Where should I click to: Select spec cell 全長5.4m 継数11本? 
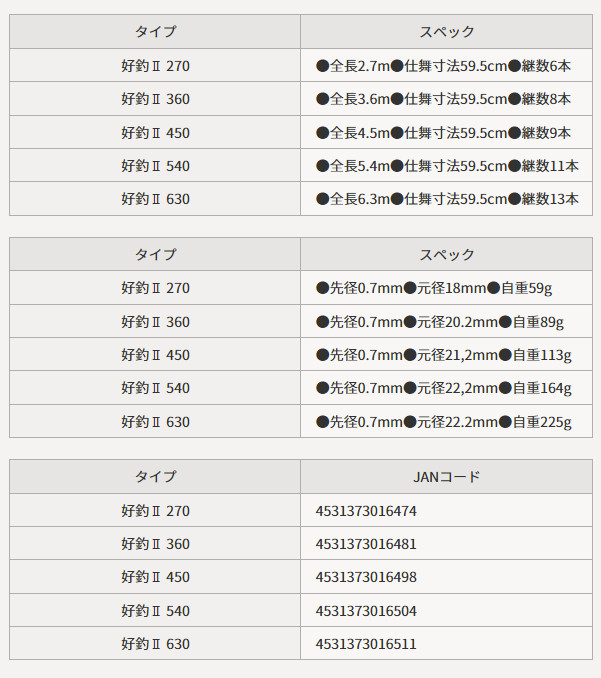click(447, 166)
